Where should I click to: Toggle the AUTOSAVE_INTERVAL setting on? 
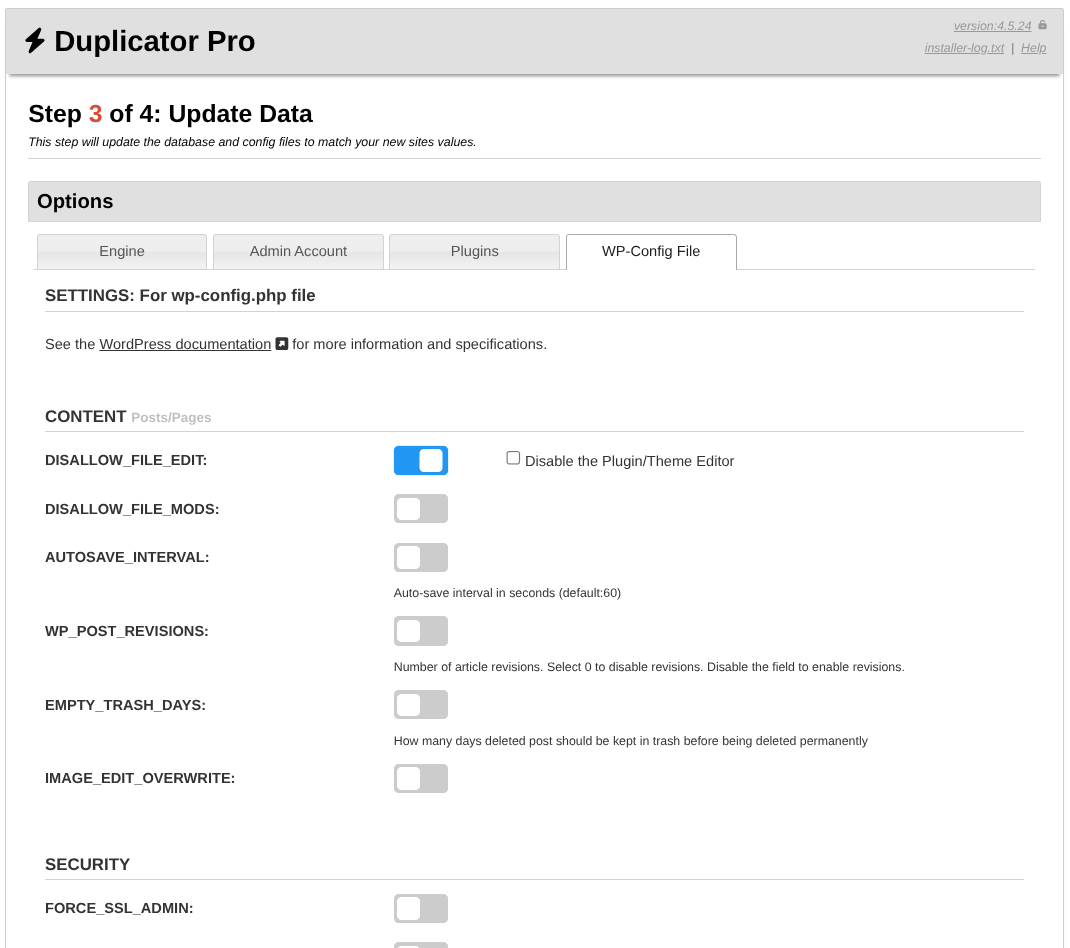tap(421, 558)
